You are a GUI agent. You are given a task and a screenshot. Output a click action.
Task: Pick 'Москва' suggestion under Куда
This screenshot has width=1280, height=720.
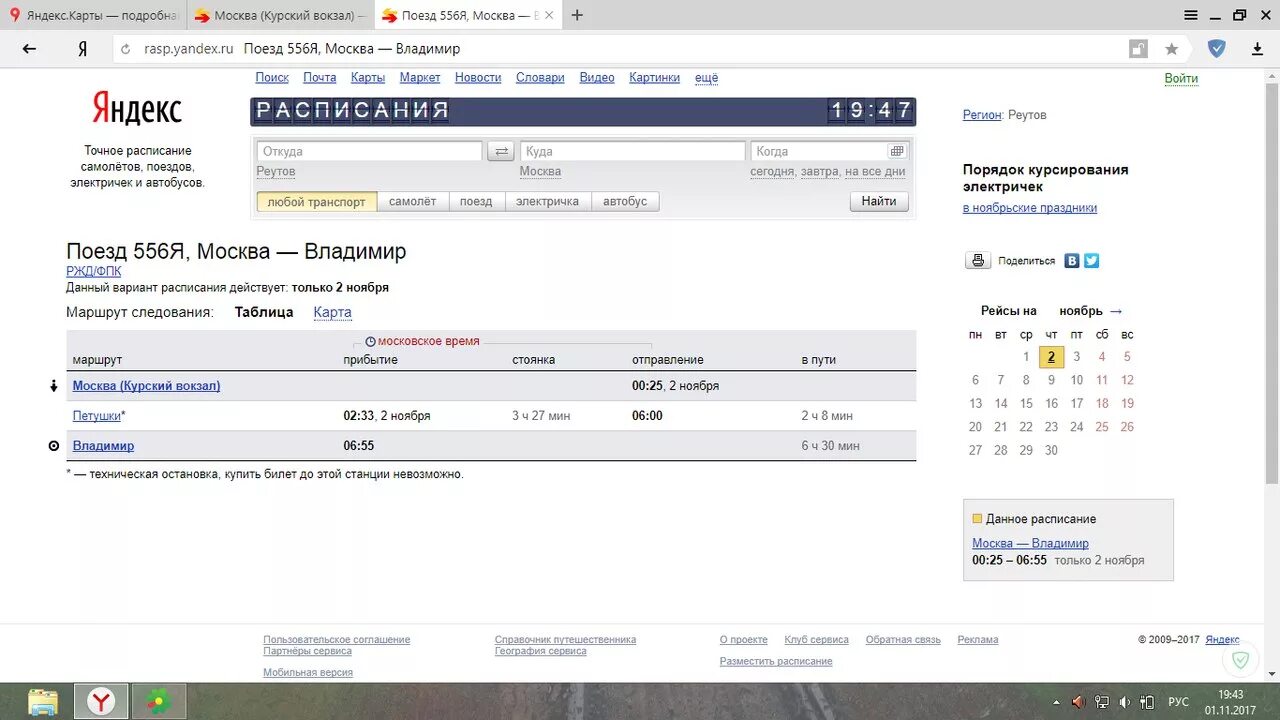coord(540,171)
